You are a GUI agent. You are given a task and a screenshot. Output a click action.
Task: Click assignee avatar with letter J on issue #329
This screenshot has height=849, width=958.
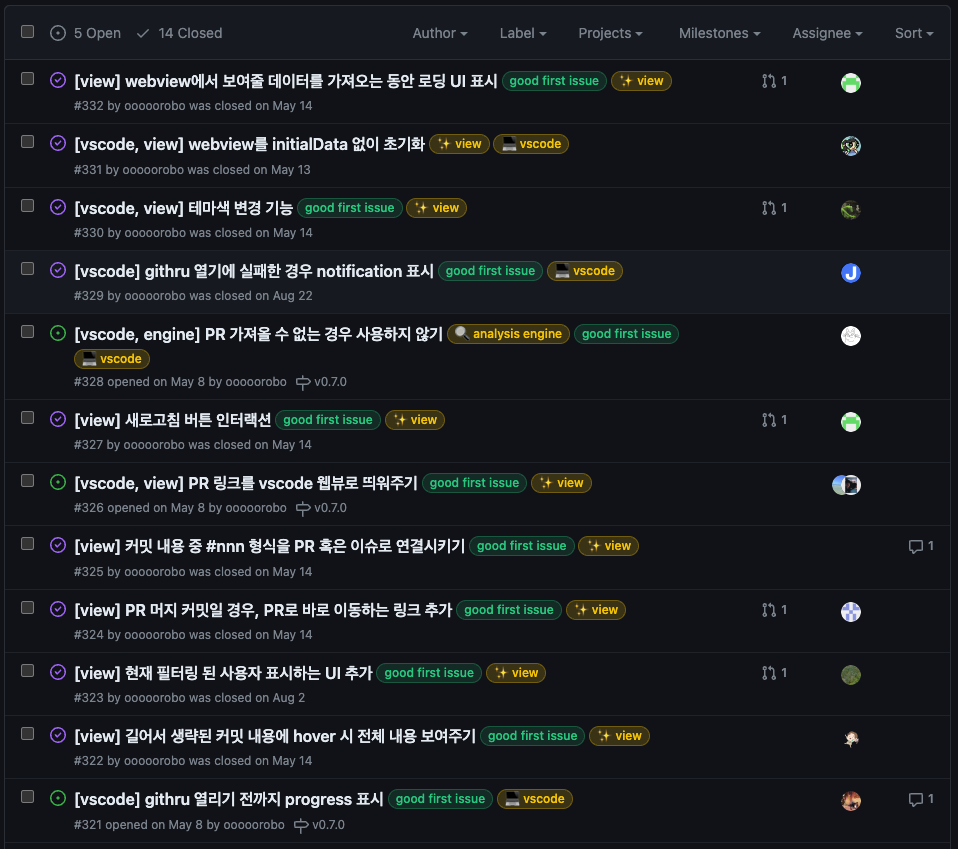coord(850,272)
